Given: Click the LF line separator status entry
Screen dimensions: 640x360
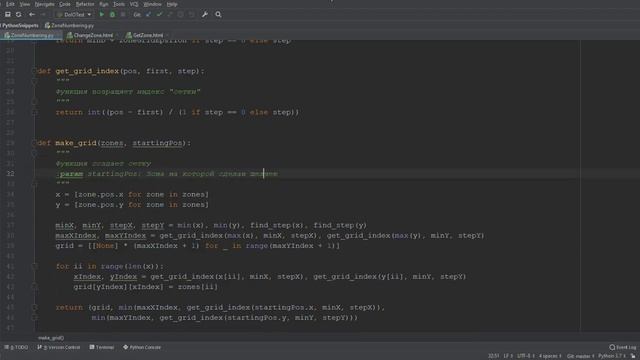Looking at the screenshot, I should click(x=508, y=356).
